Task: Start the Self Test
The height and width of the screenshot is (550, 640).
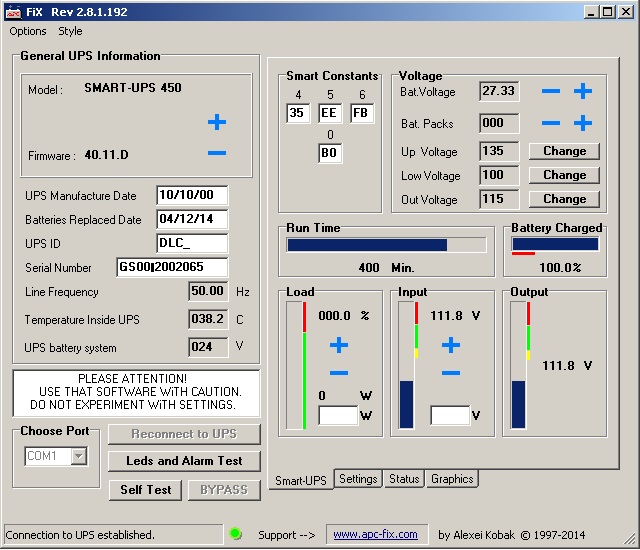Action: coord(146,489)
